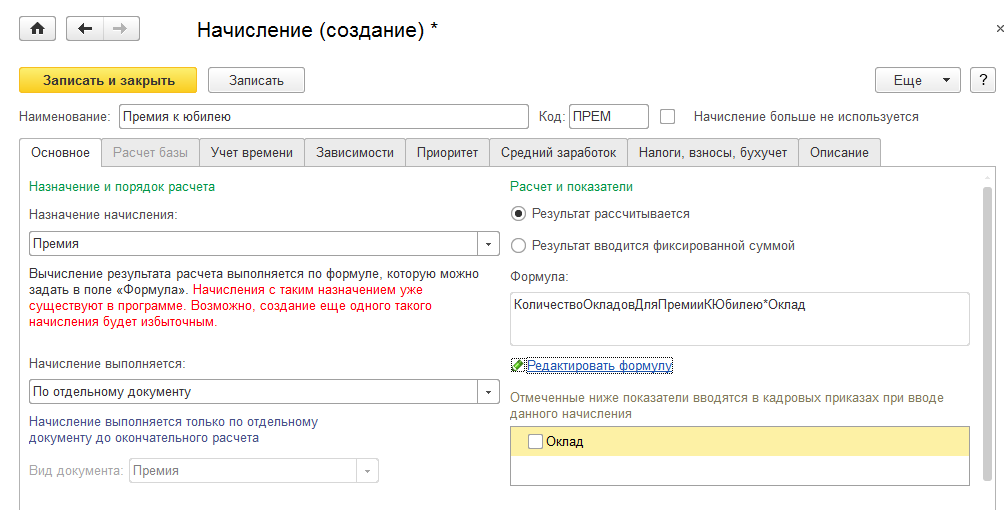Go forward with the right arrow
This screenshot has width=1004, height=510.
point(120,29)
